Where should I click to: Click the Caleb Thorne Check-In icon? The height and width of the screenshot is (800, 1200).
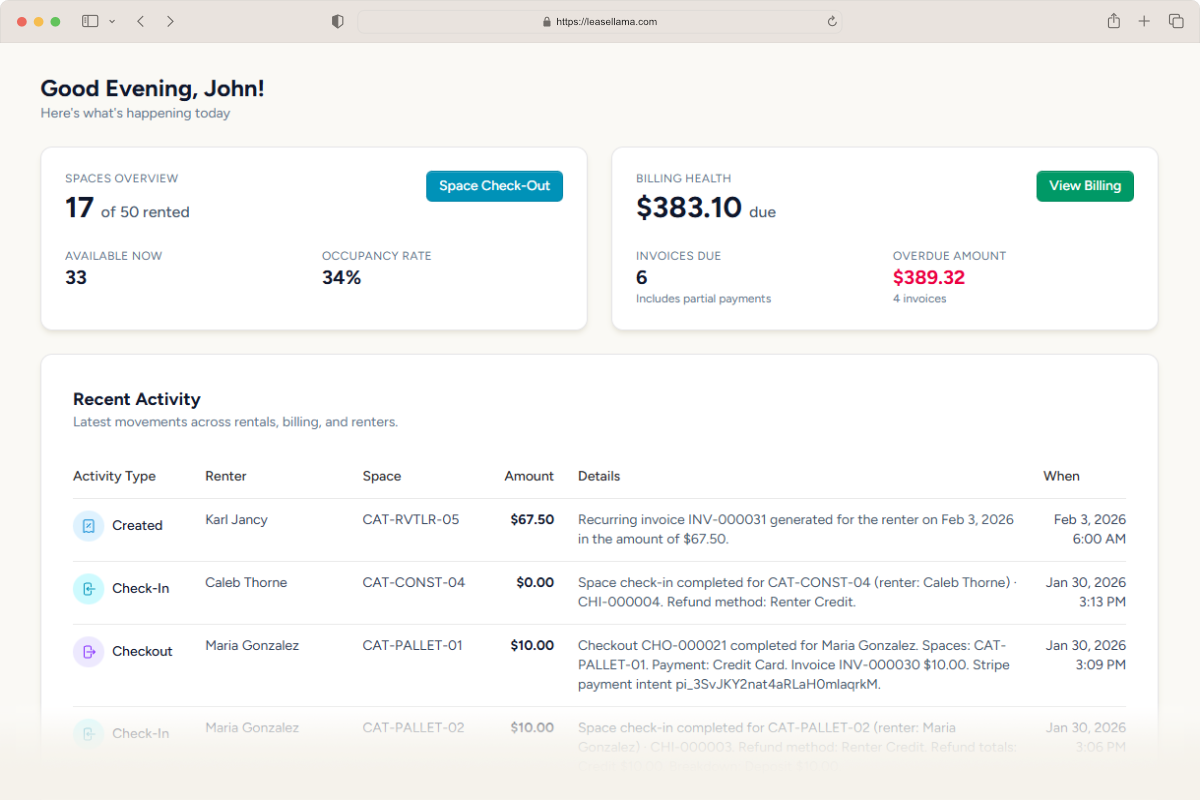[x=88, y=589]
